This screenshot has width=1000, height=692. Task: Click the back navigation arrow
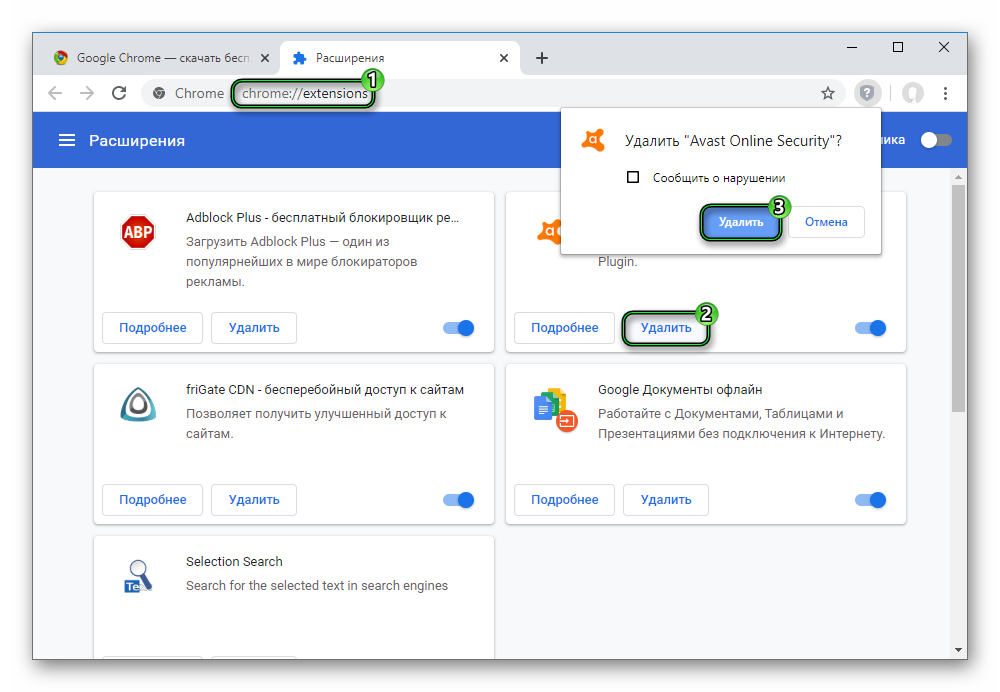55,93
